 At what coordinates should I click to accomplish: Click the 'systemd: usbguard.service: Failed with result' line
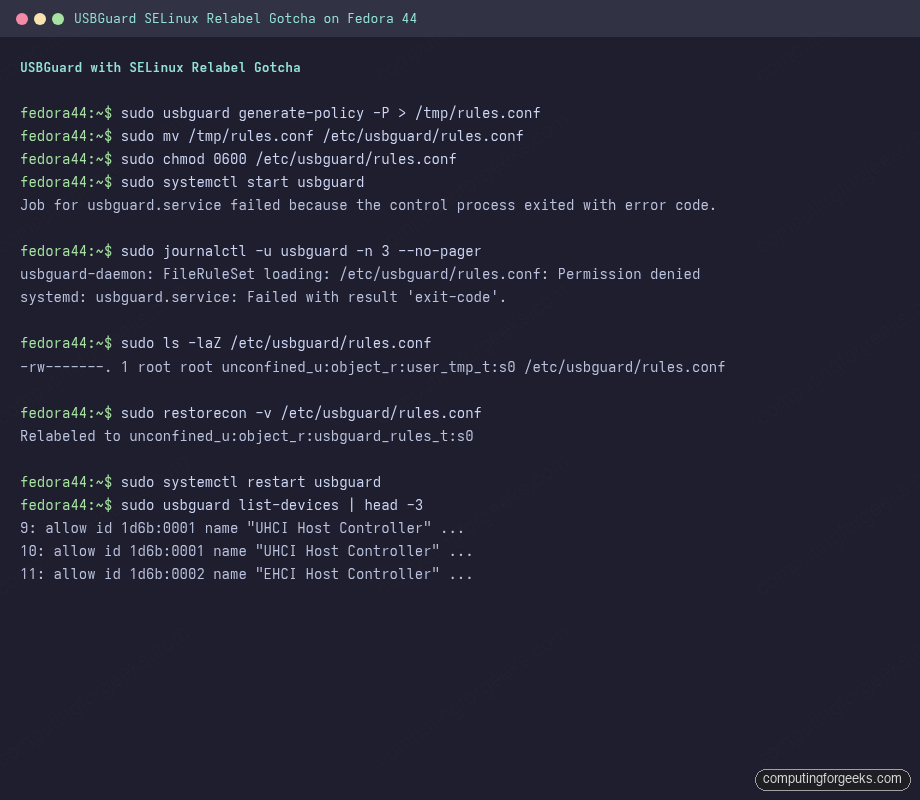pos(263,297)
